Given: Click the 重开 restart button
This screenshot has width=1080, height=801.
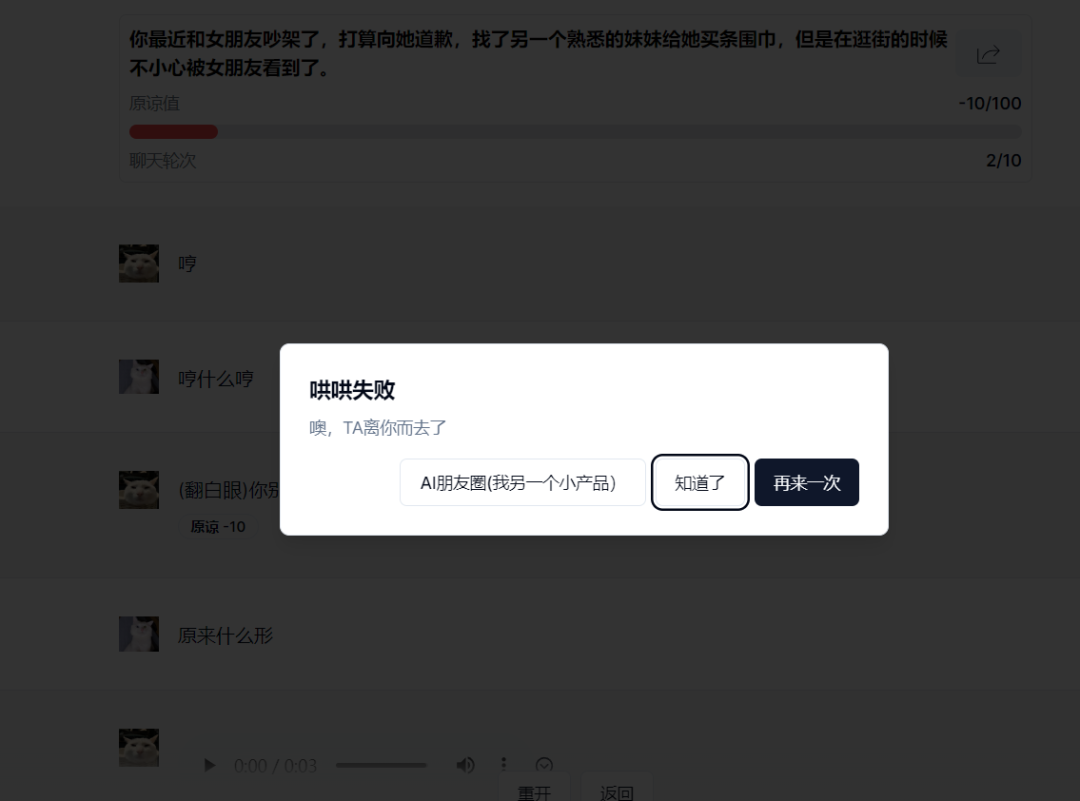Looking at the screenshot, I should [534, 792].
